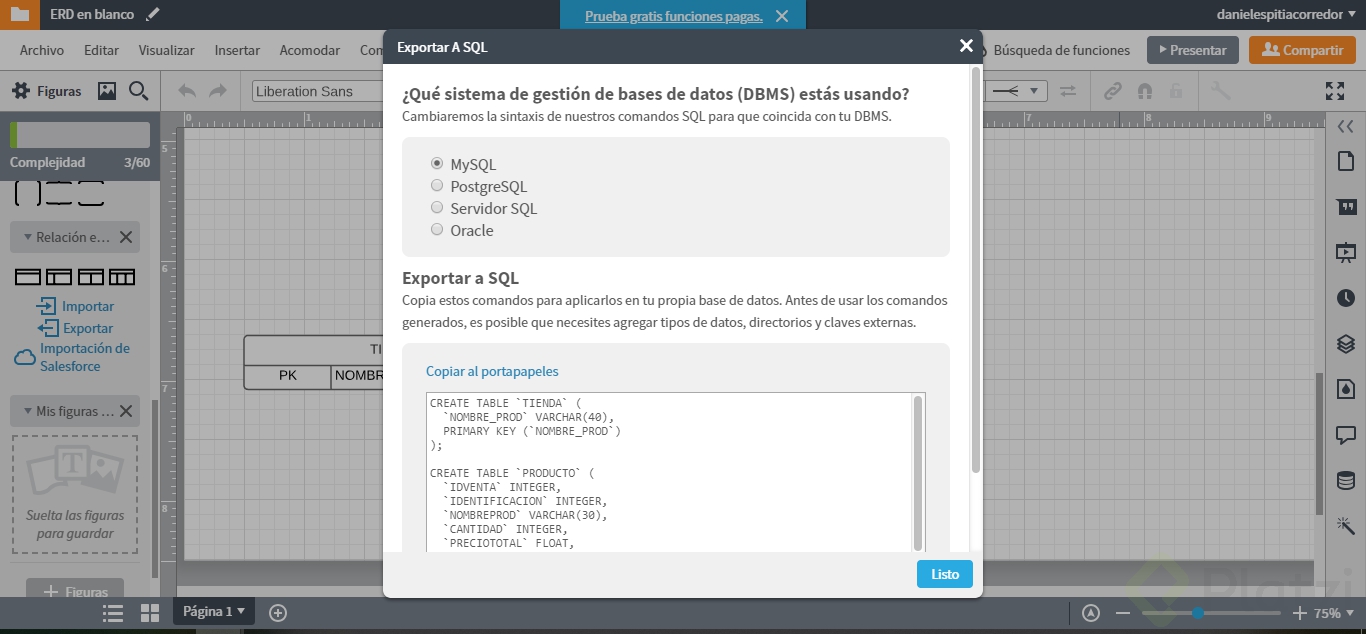Open the image insert icon
The image size is (1366, 634).
(107, 91)
